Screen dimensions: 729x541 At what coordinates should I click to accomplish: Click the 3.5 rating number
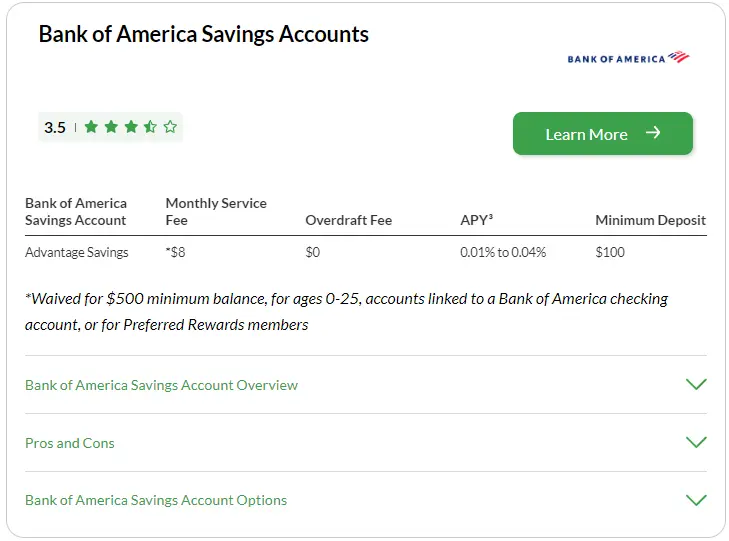55,127
